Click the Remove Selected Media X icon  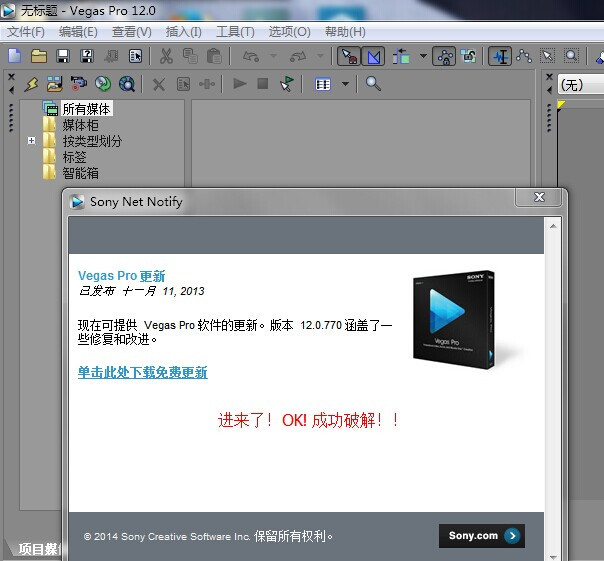click(159, 84)
